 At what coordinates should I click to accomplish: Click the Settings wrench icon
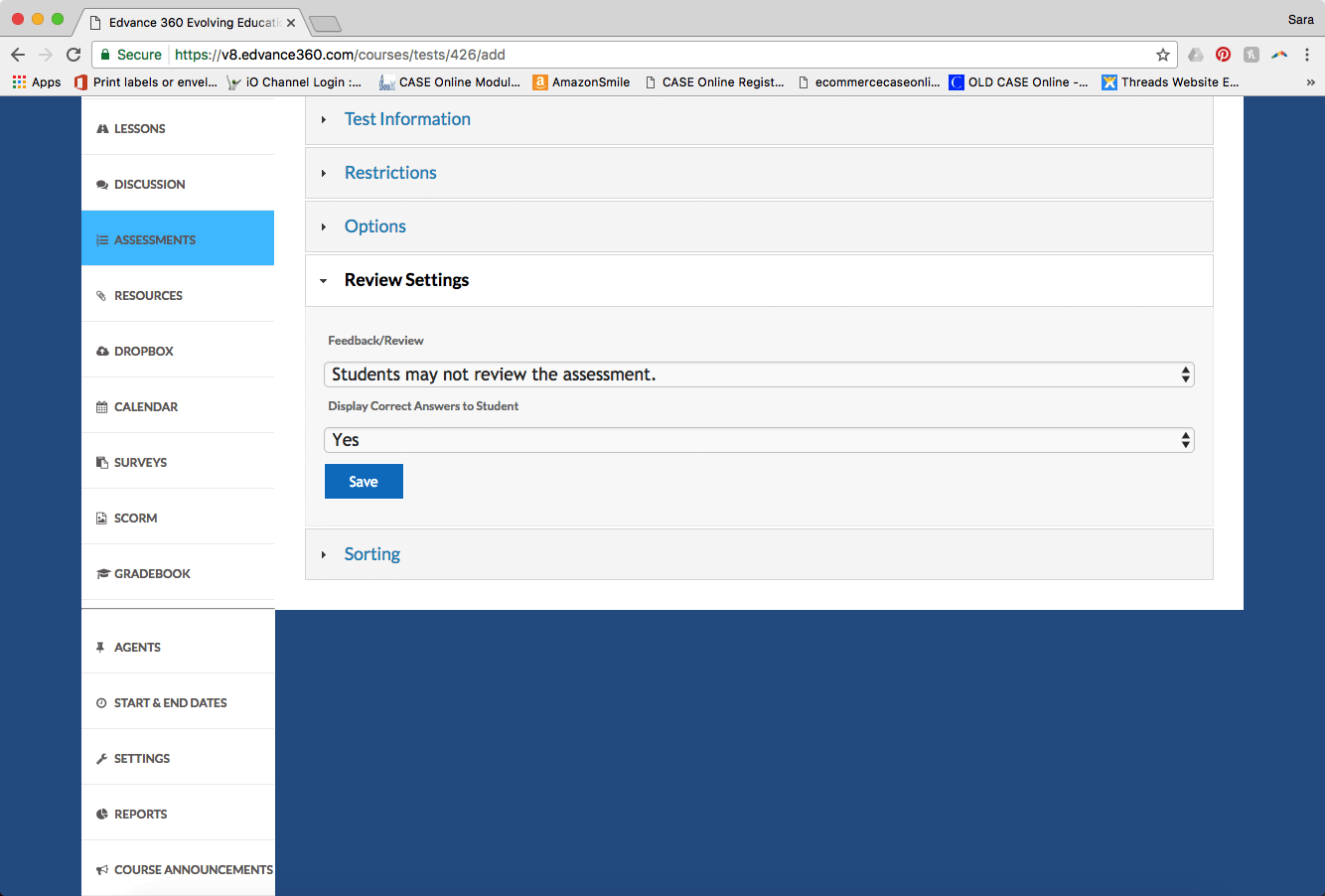coord(101,759)
